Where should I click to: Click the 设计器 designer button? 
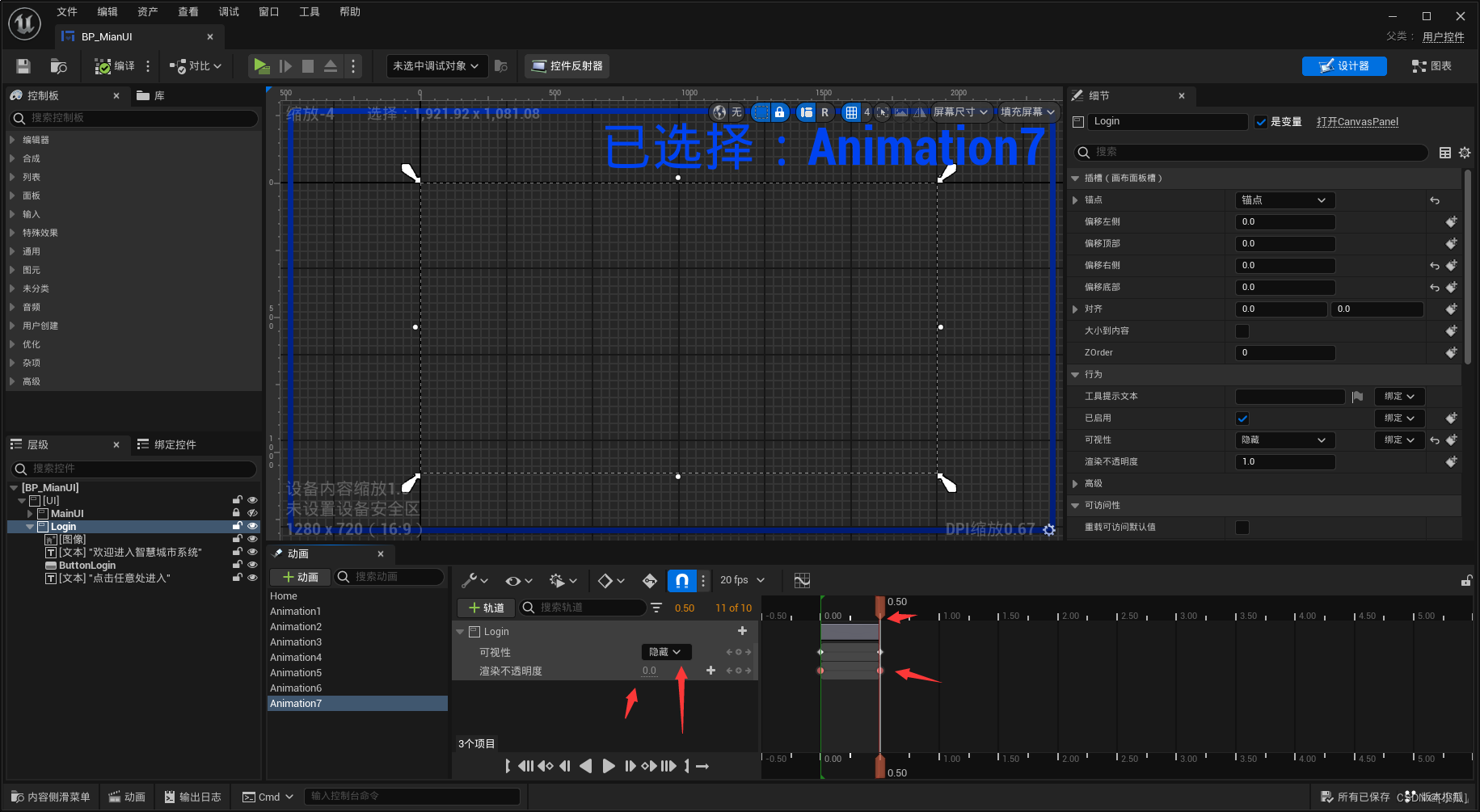tap(1344, 66)
